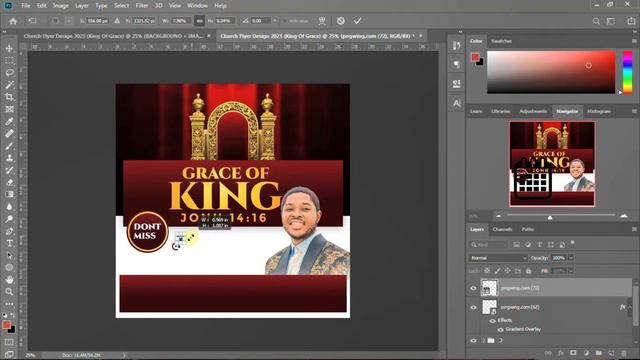
Task: Open the Opacity value dropdown arrow
Action: pyautogui.click(x=571, y=258)
